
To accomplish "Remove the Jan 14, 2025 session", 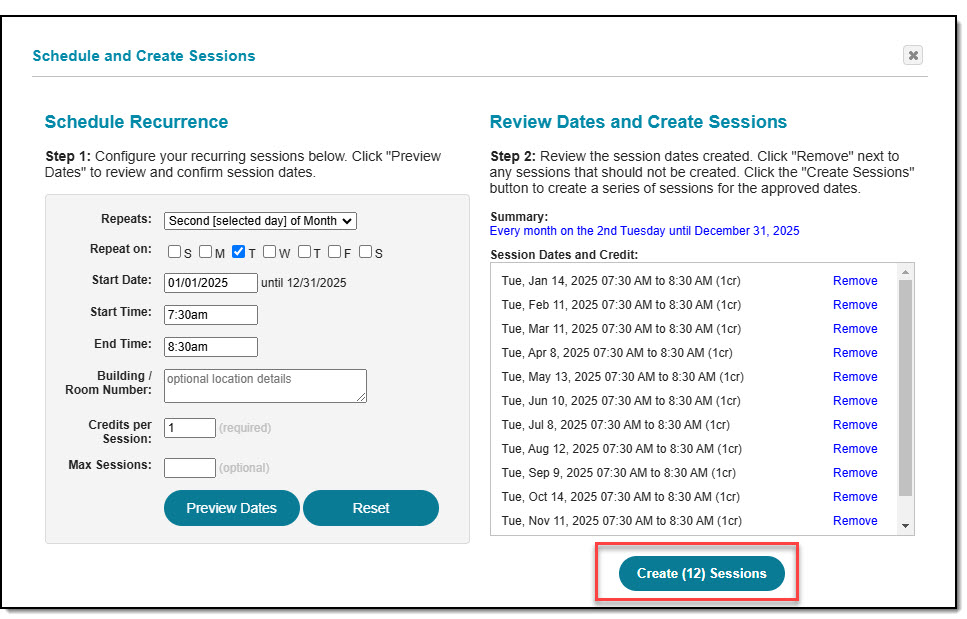I will click(x=855, y=281).
